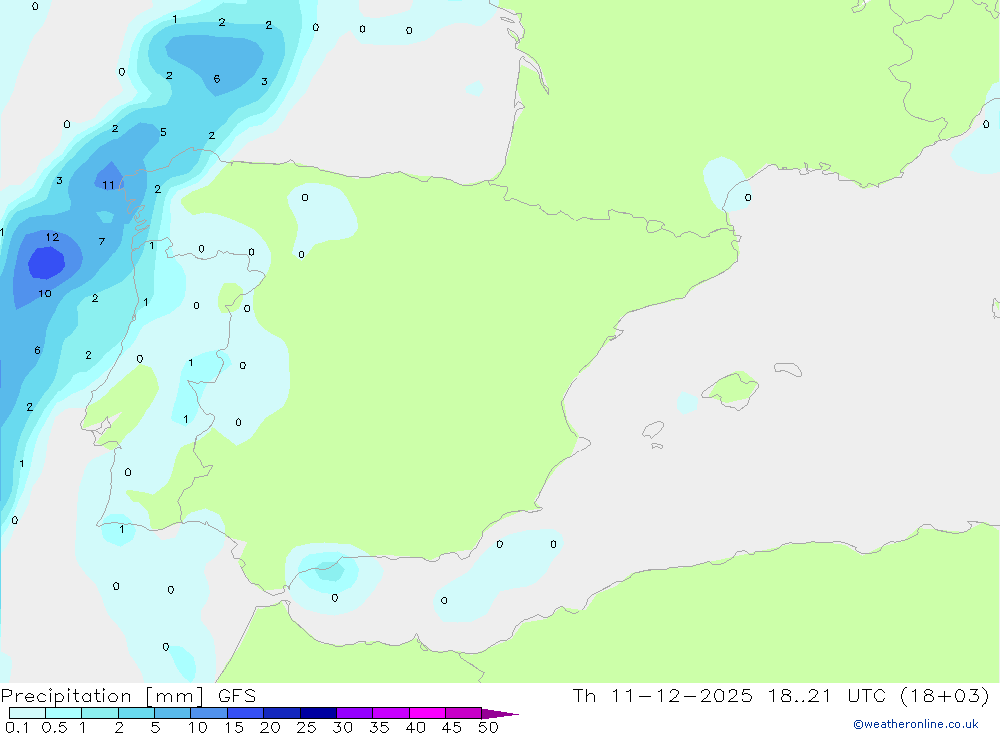Select the 1–2 mm legend swatch
The width and height of the screenshot is (1000, 733).
coord(100,713)
